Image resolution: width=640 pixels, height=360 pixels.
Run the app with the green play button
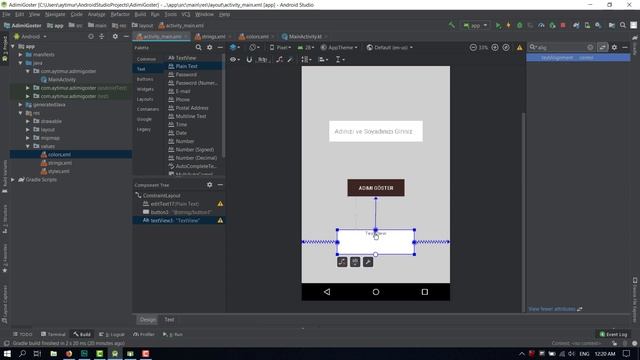click(498, 25)
